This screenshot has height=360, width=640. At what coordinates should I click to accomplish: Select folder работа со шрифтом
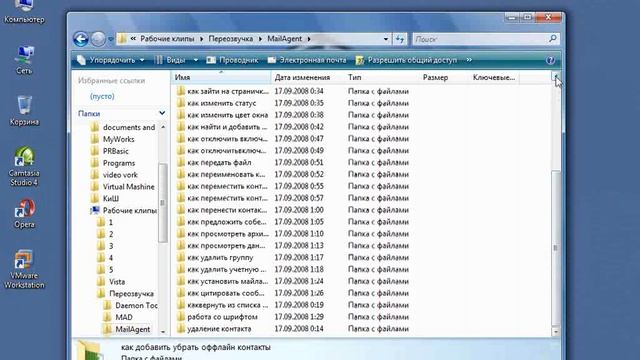pos(217,317)
